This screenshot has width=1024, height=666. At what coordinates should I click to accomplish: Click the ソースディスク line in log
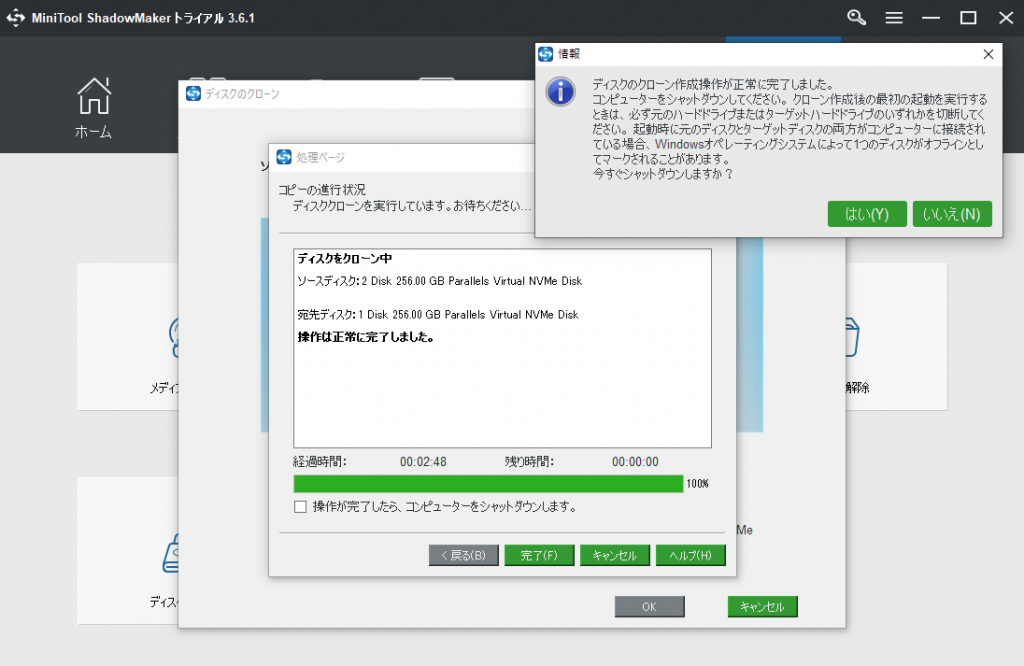[x=440, y=281]
